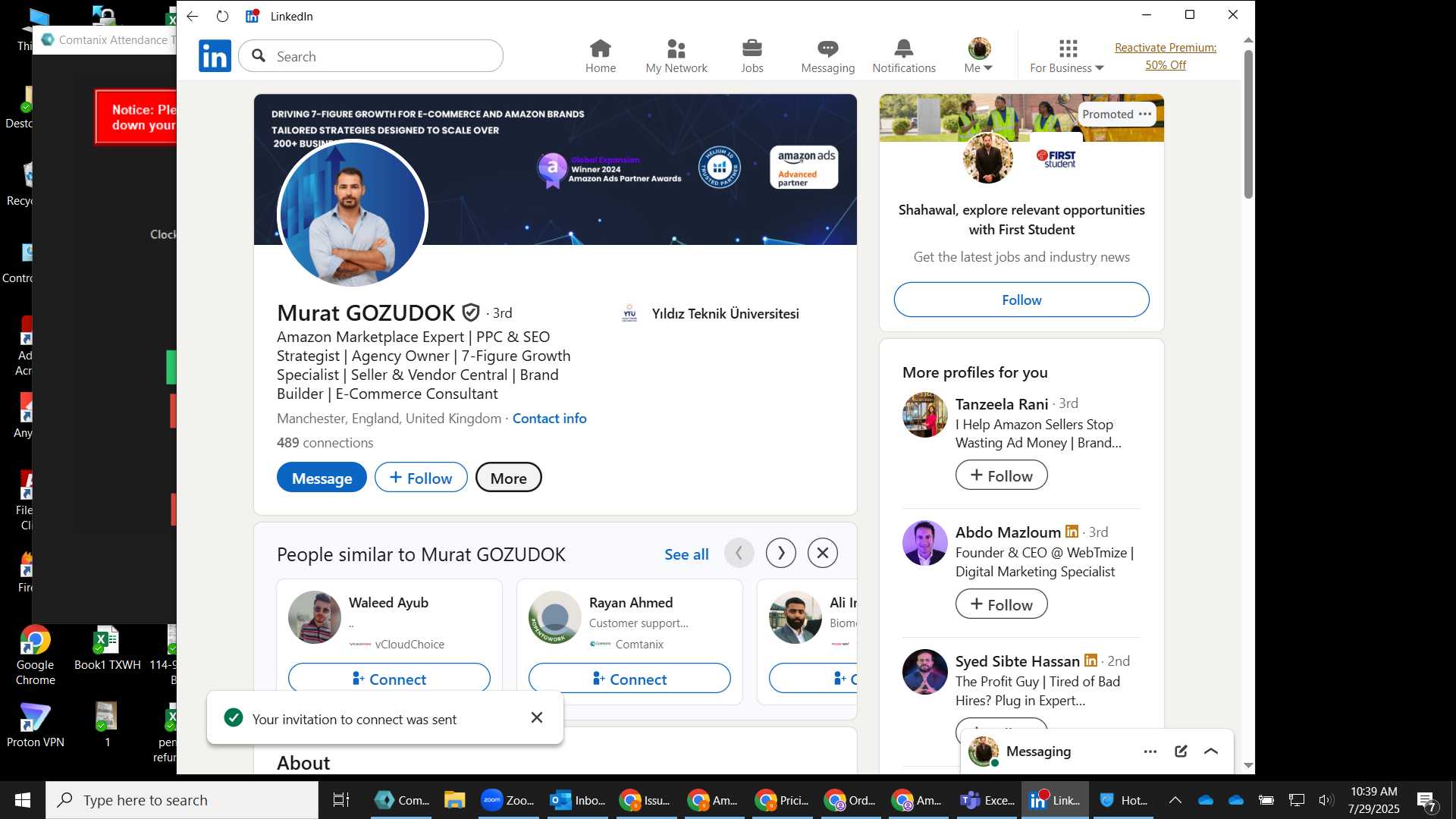Viewport: 1456px width, 819px height.
Task: Open Messaging from top navigation
Action: point(827,56)
